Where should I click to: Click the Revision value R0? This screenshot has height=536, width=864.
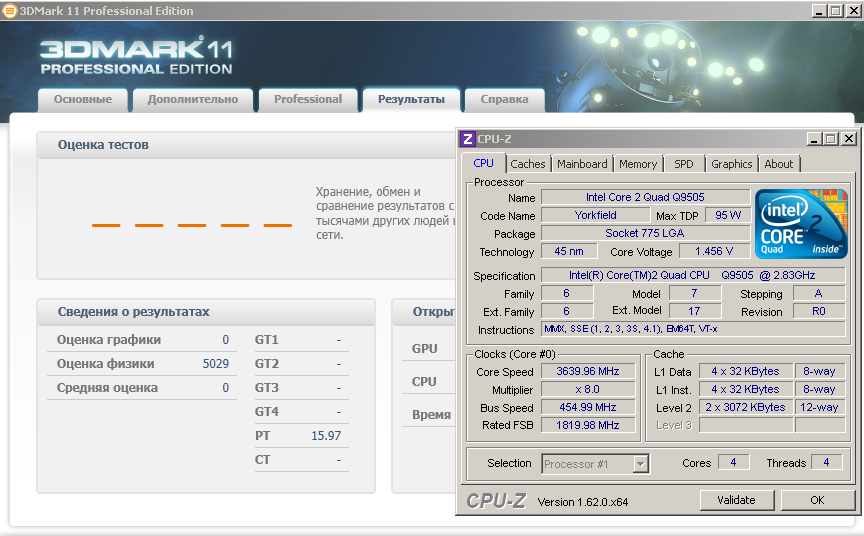(x=818, y=311)
